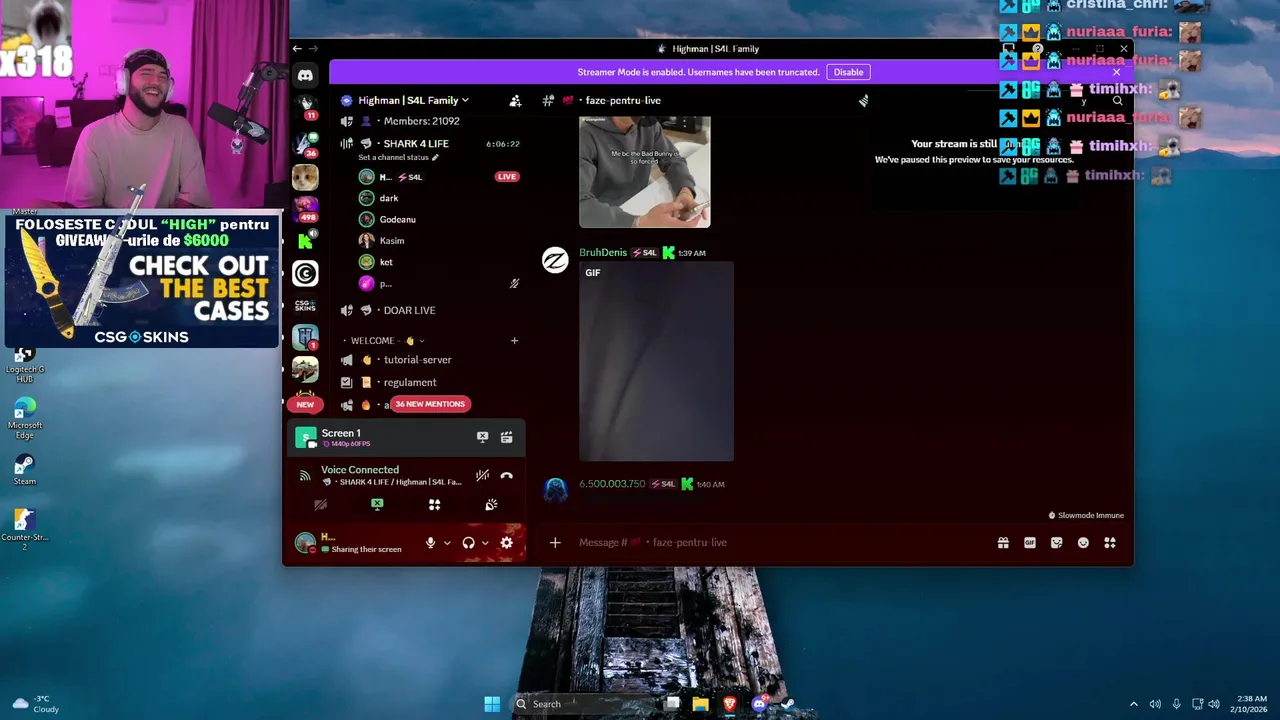Open the cat avatar server

[x=305, y=177]
